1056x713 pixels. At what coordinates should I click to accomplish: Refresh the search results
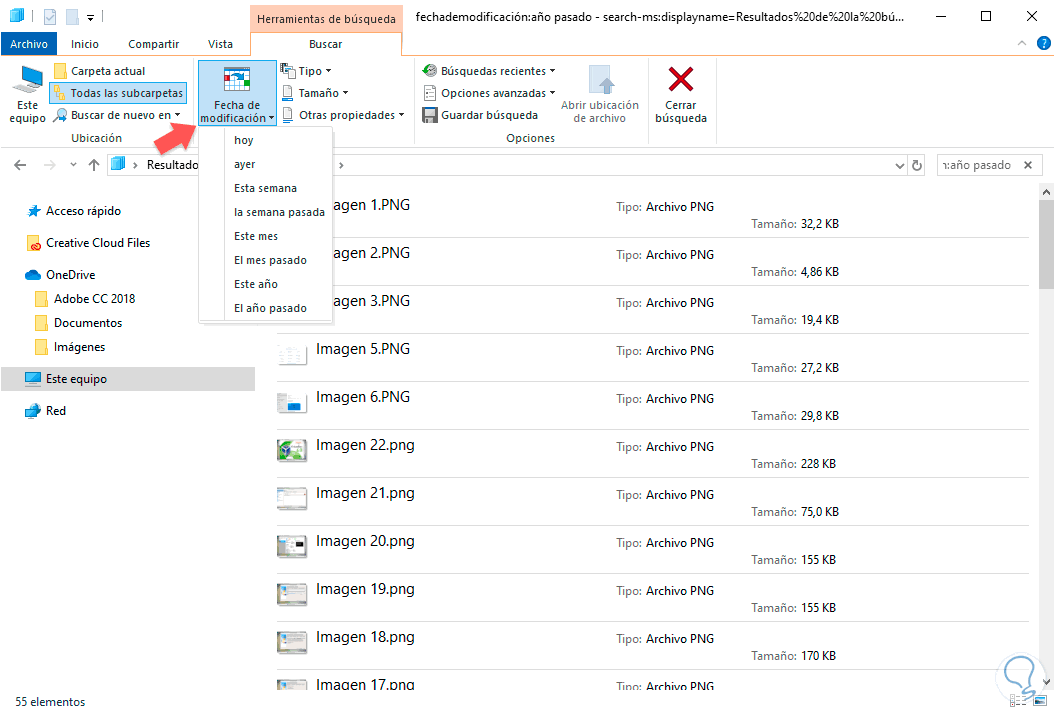click(917, 166)
